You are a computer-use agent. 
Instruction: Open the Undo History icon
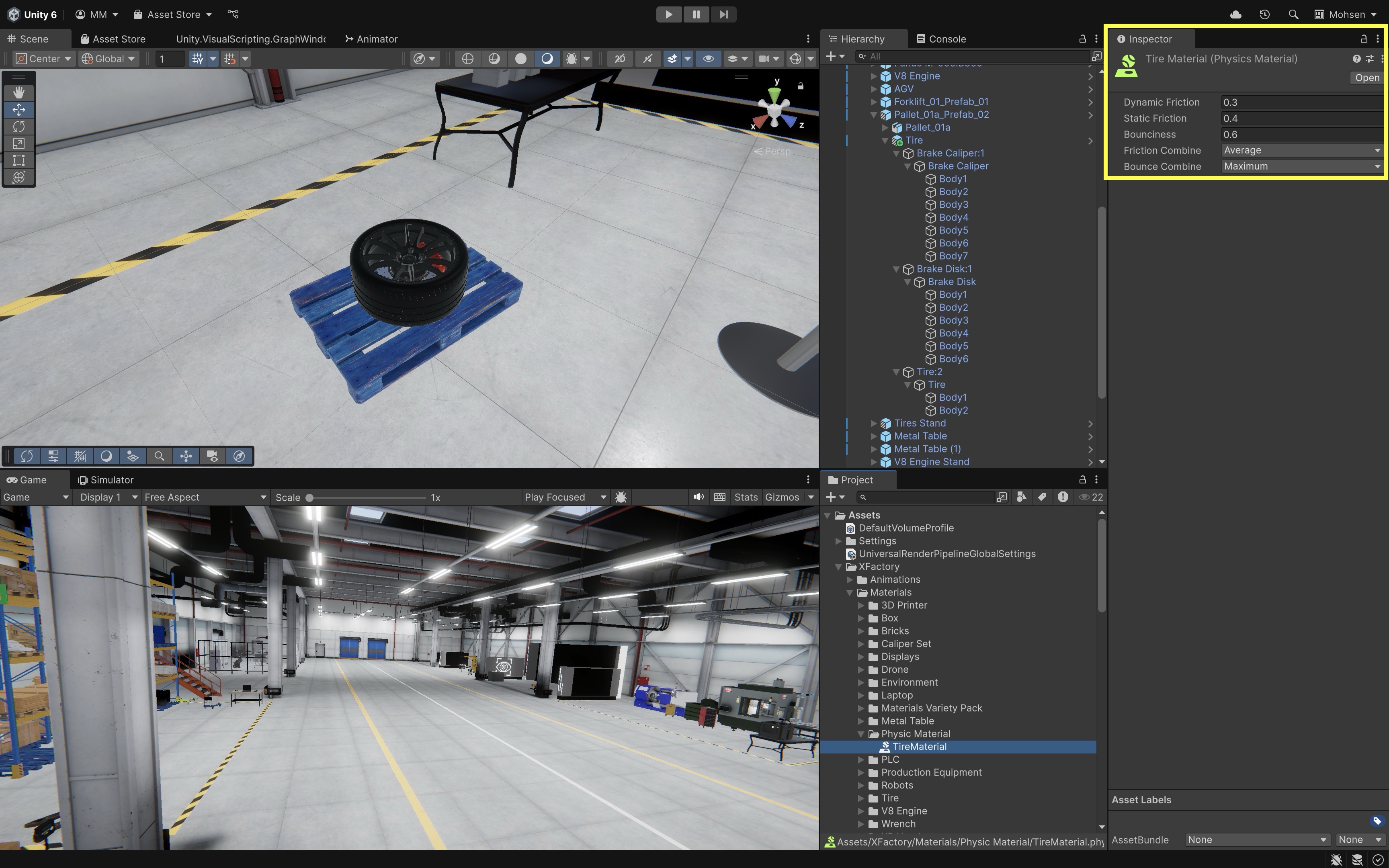(x=1264, y=14)
